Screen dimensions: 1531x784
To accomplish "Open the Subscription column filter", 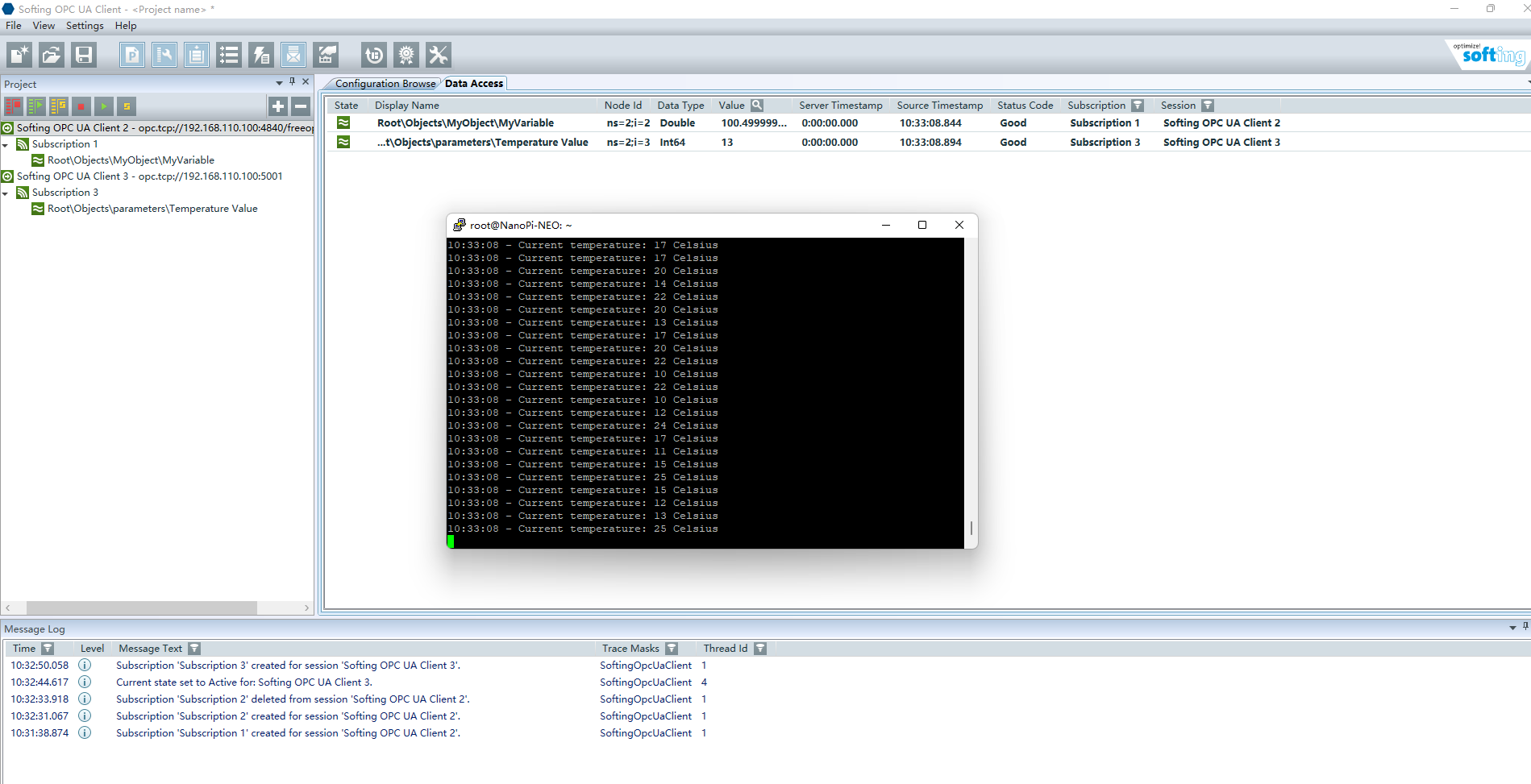I will (x=1138, y=106).
